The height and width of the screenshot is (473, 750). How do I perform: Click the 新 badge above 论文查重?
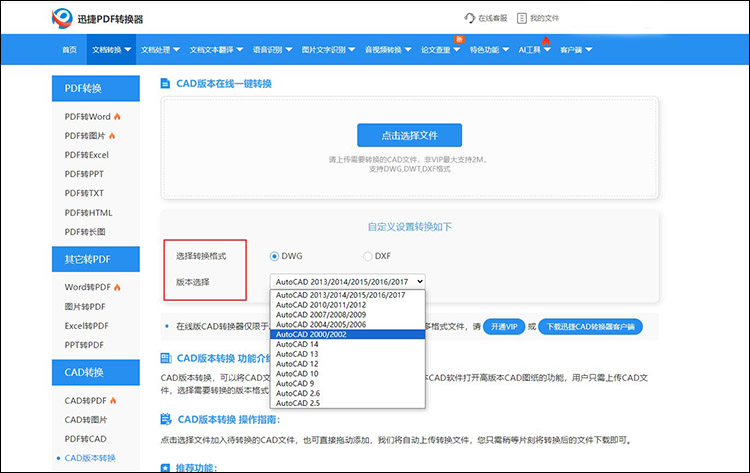459,39
